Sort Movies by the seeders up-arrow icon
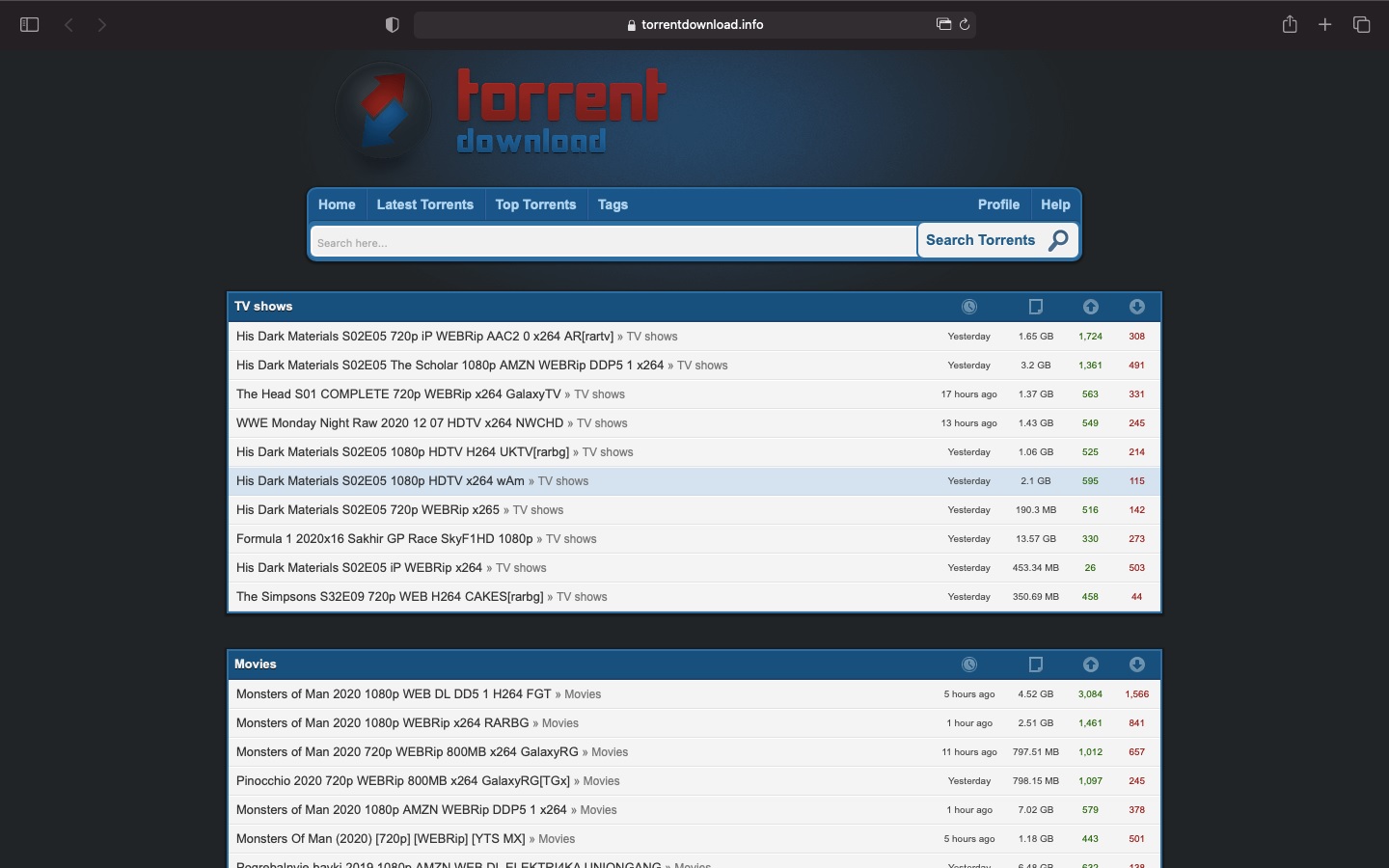Viewport: 1389px width, 868px height. pyautogui.click(x=1091, y=665)
